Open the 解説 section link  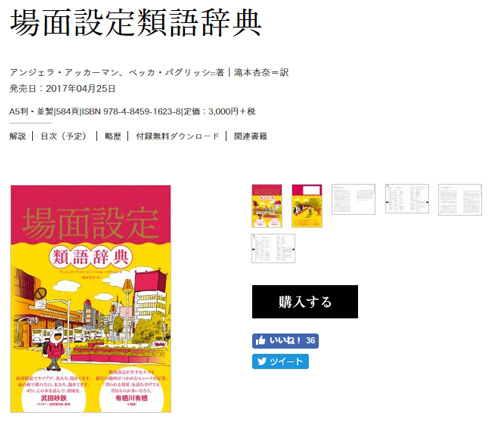[18, 136]
